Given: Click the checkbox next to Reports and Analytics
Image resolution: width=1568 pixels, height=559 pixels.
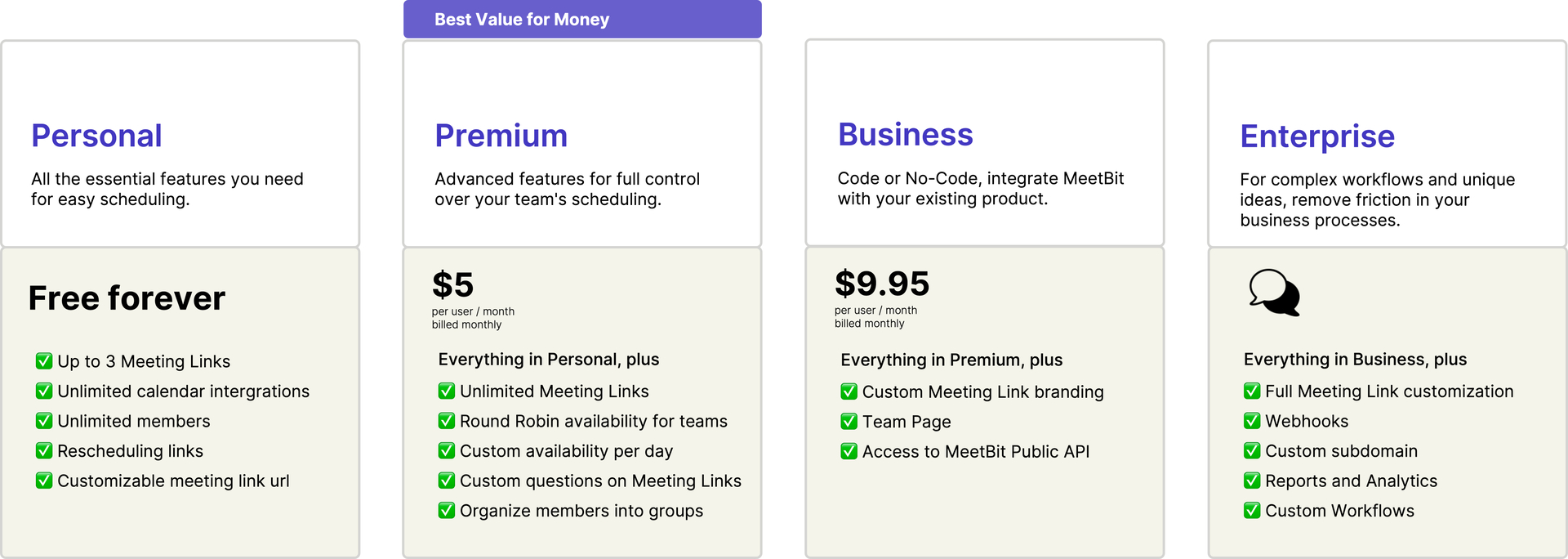Looking at the screenshot, I should pyautogui.click(x=1252, y=481).
